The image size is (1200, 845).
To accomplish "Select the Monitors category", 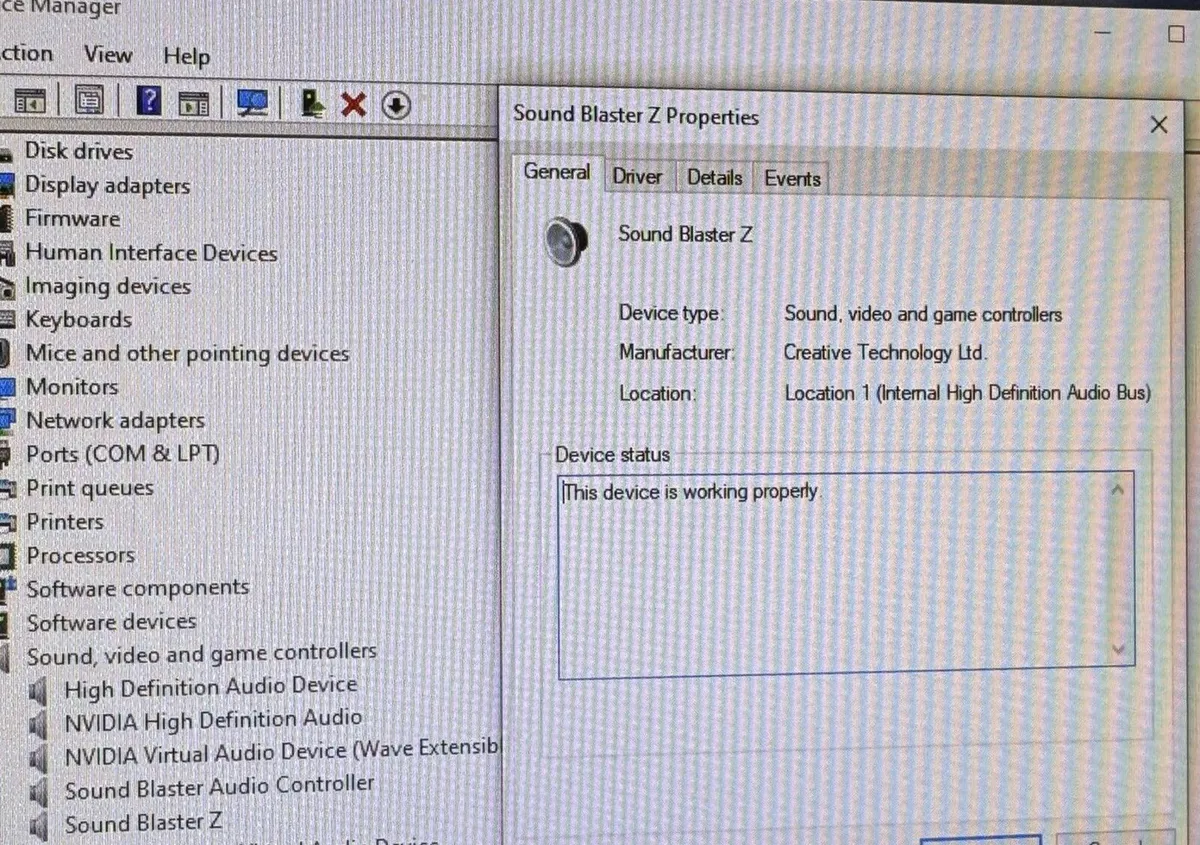I will click(x=71, y=386).
